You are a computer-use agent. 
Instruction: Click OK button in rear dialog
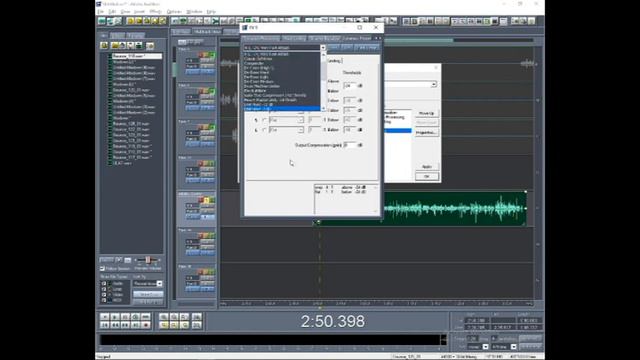(427, 176)
